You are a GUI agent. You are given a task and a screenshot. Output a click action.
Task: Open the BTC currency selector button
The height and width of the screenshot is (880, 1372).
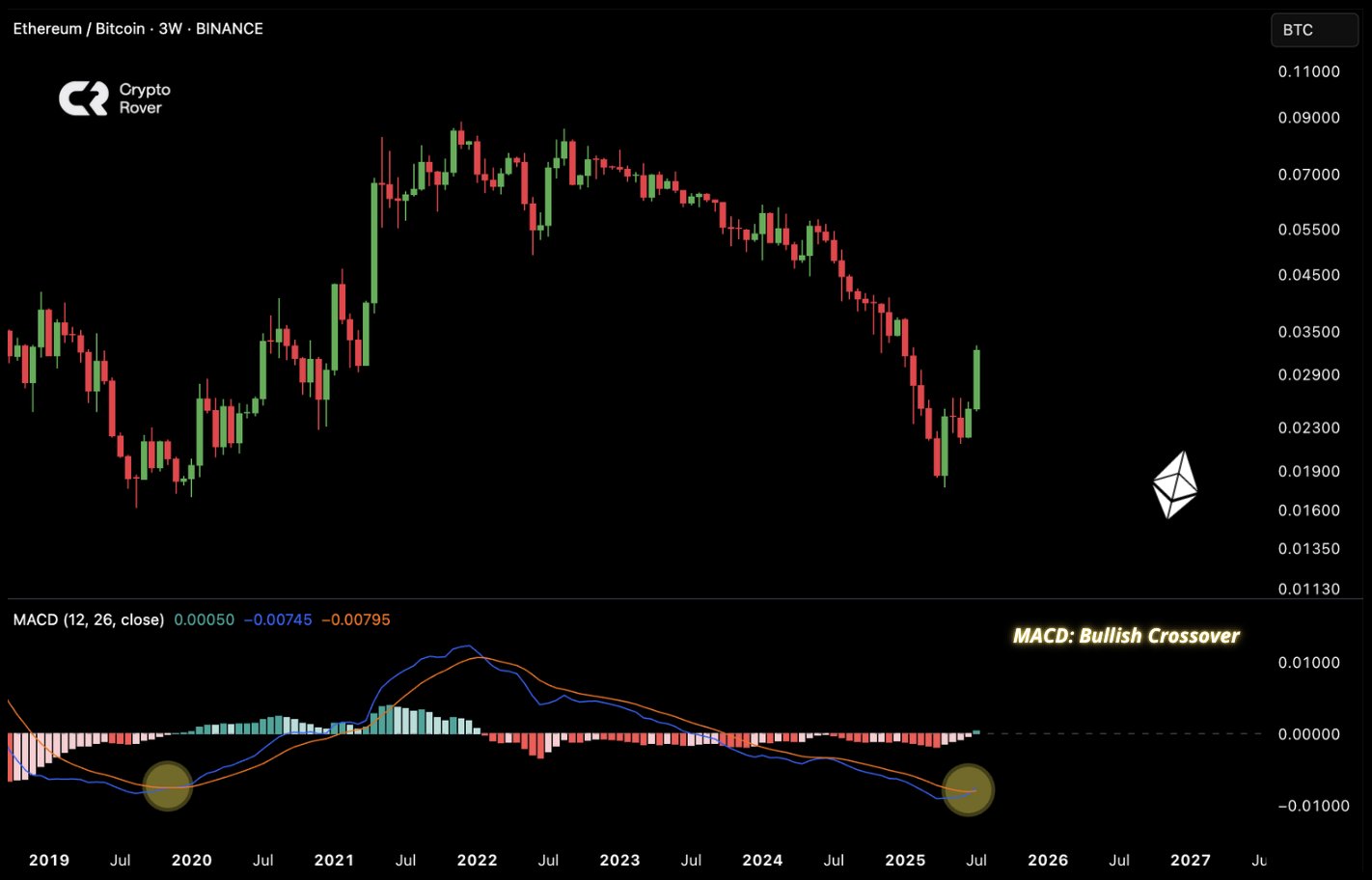pos(1314,30)
